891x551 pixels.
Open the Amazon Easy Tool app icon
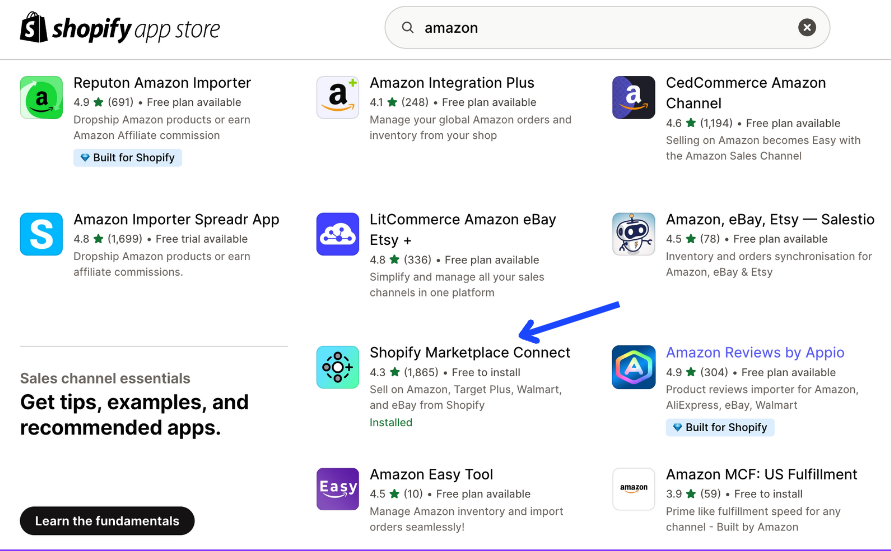click(x=338, y=489)
